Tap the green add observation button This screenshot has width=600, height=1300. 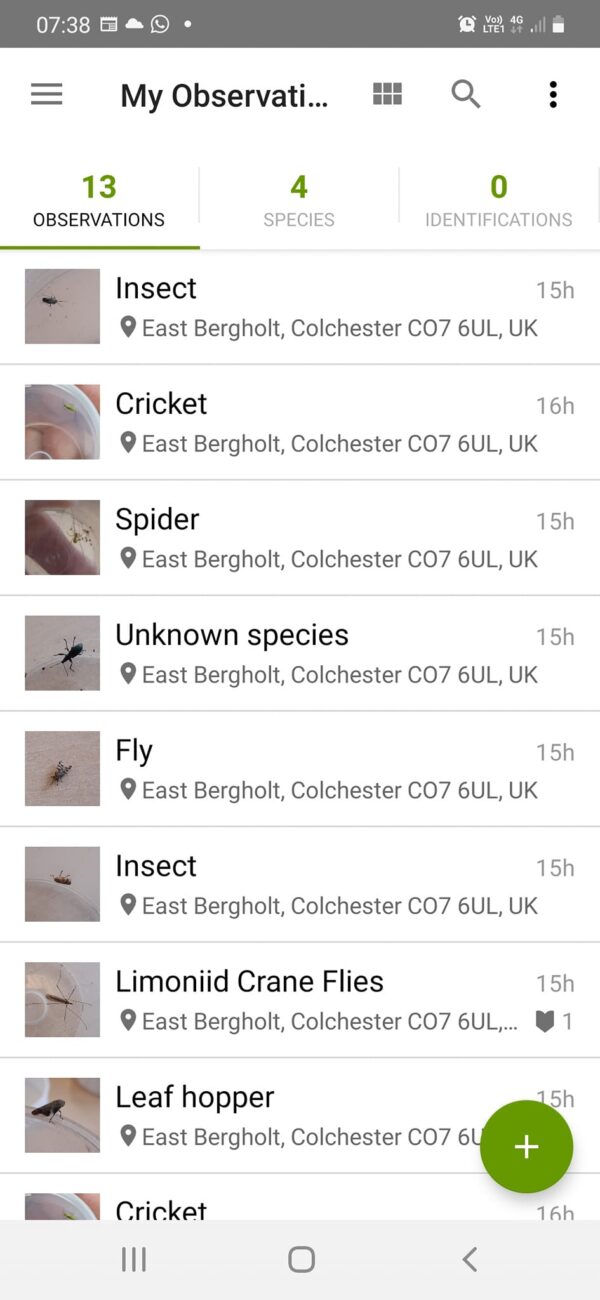(x=526, y=1147)
